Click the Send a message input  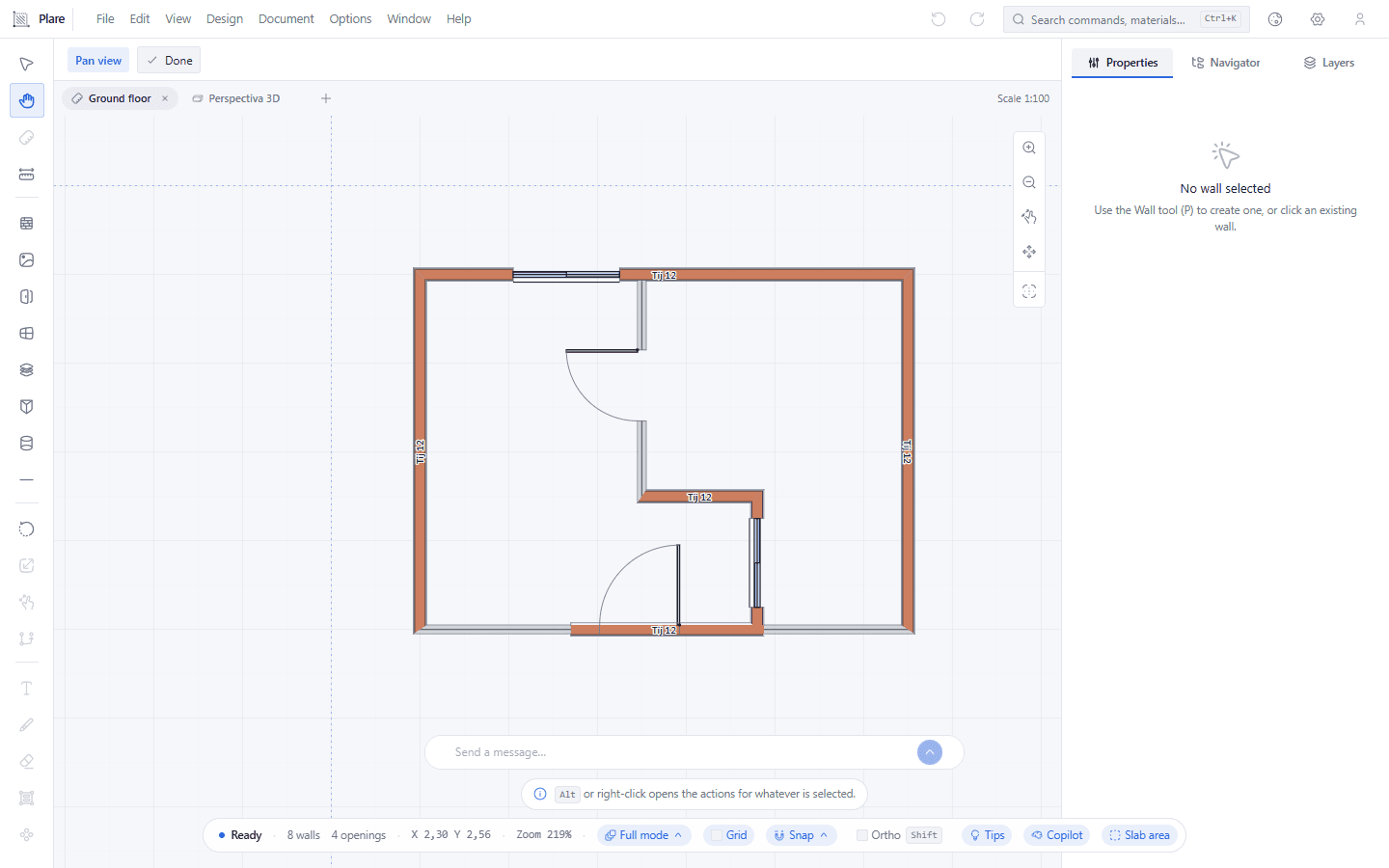coord(680,752)
